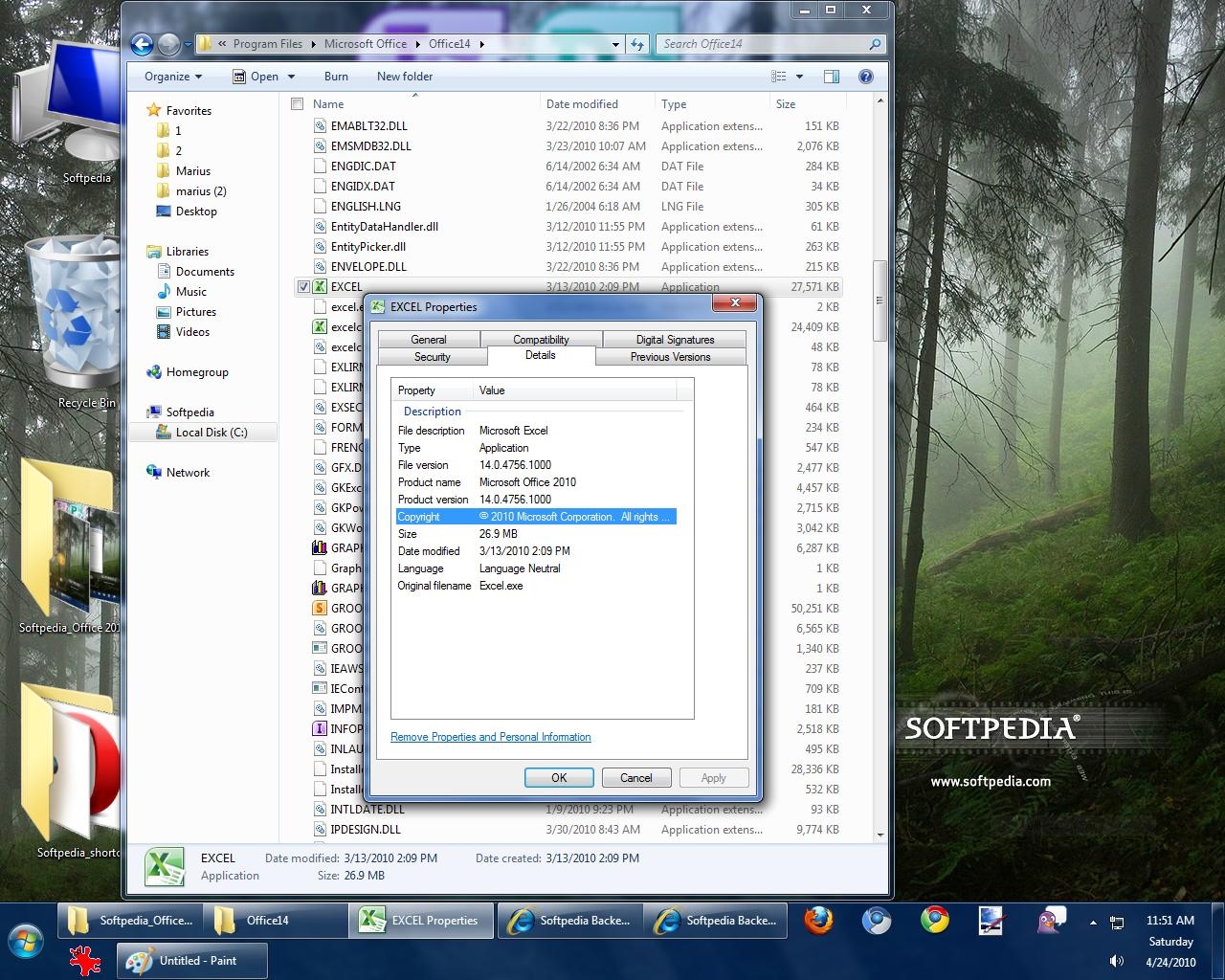Click the refresh button beside address bar
The height and width of the screenshot is (980, 1225).
point(638,44)
